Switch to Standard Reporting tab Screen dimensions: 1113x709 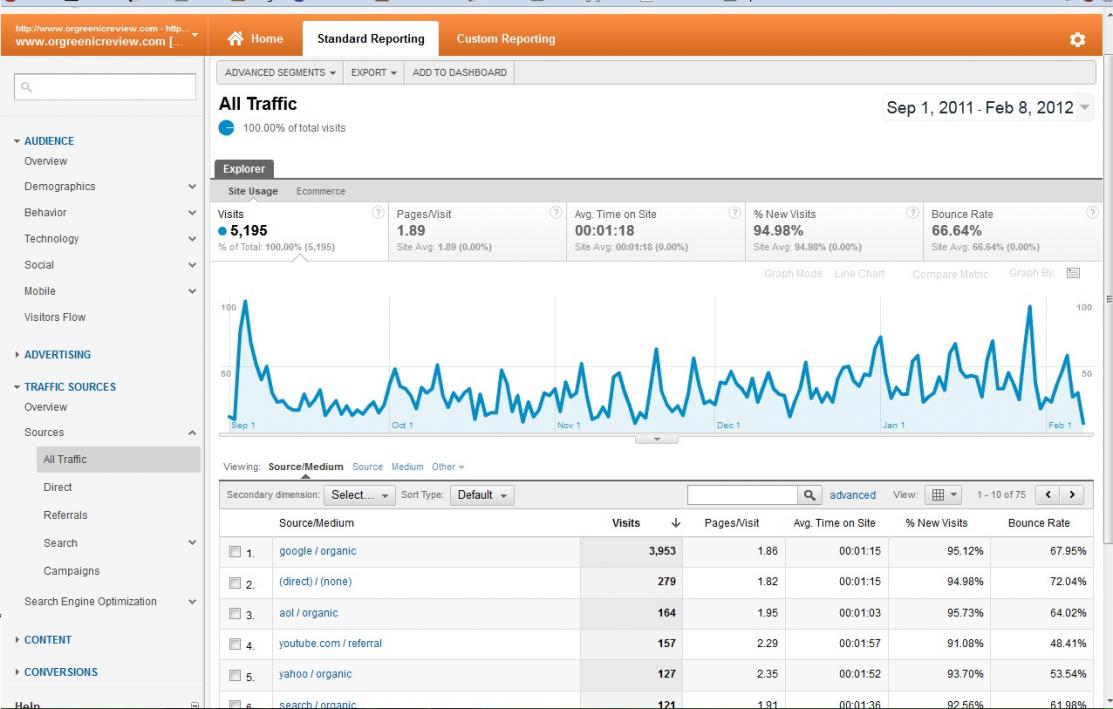pos(371,39)
